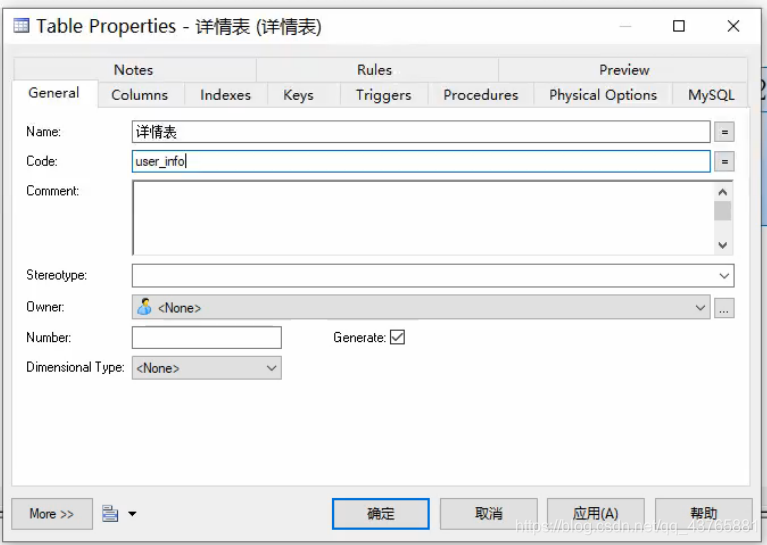Open the MySQL tab
The image size is (767, 545).
711,95
